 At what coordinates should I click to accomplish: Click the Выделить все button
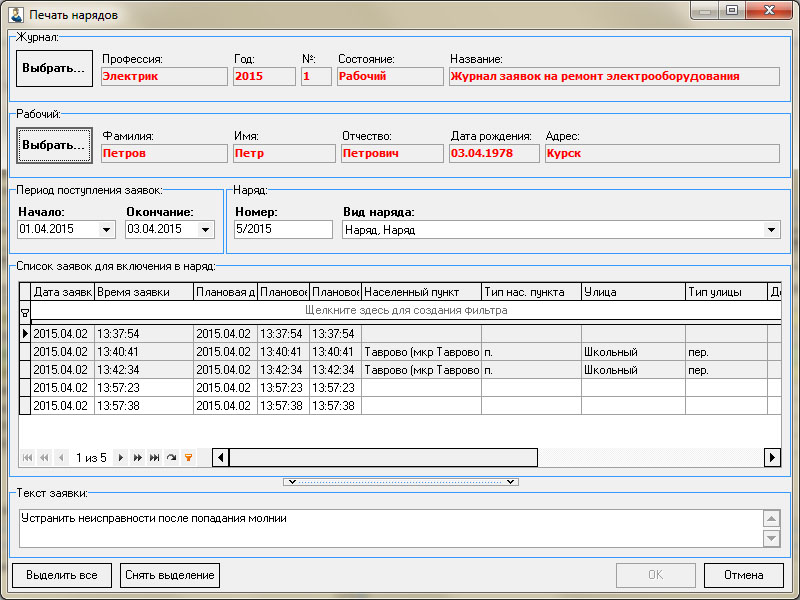62,575
